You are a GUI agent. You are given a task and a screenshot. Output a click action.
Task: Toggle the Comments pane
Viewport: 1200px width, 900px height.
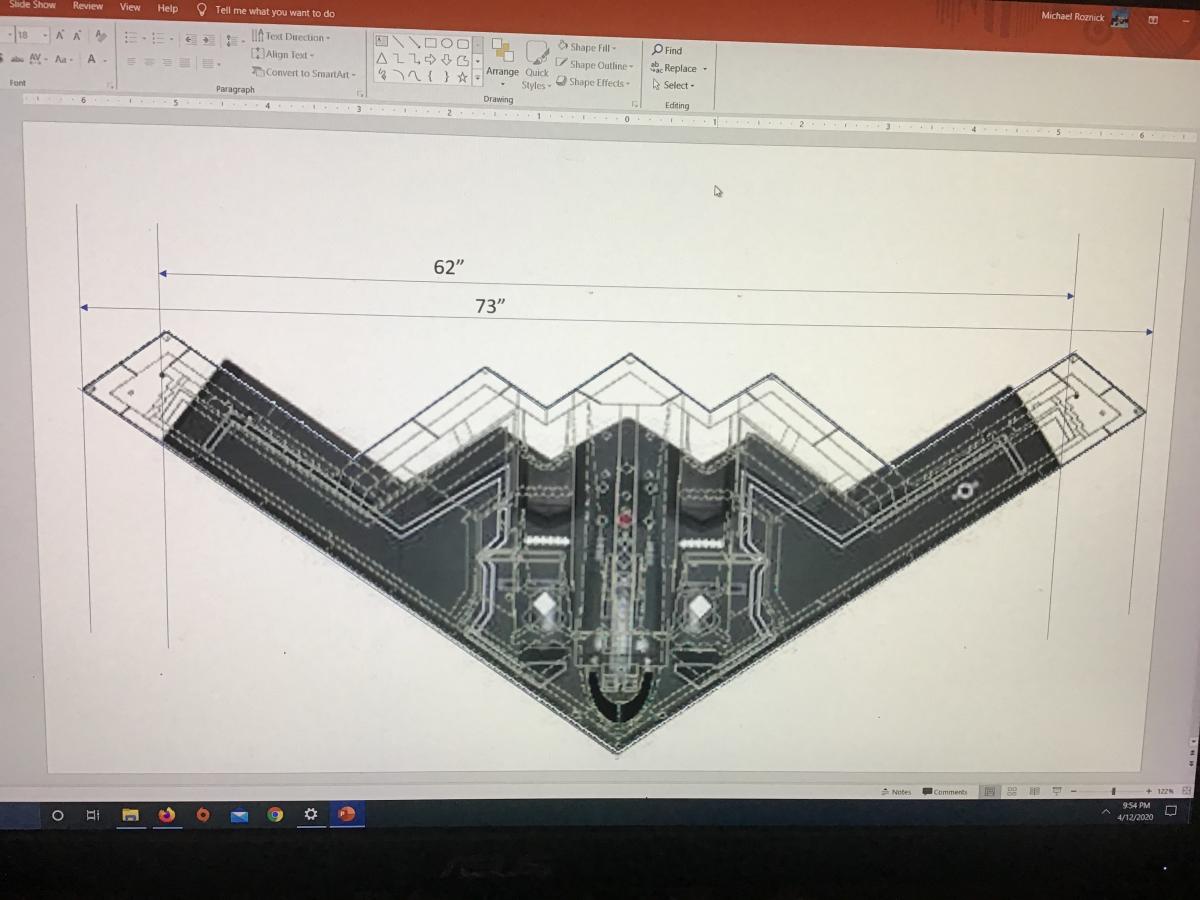point(945,792)
